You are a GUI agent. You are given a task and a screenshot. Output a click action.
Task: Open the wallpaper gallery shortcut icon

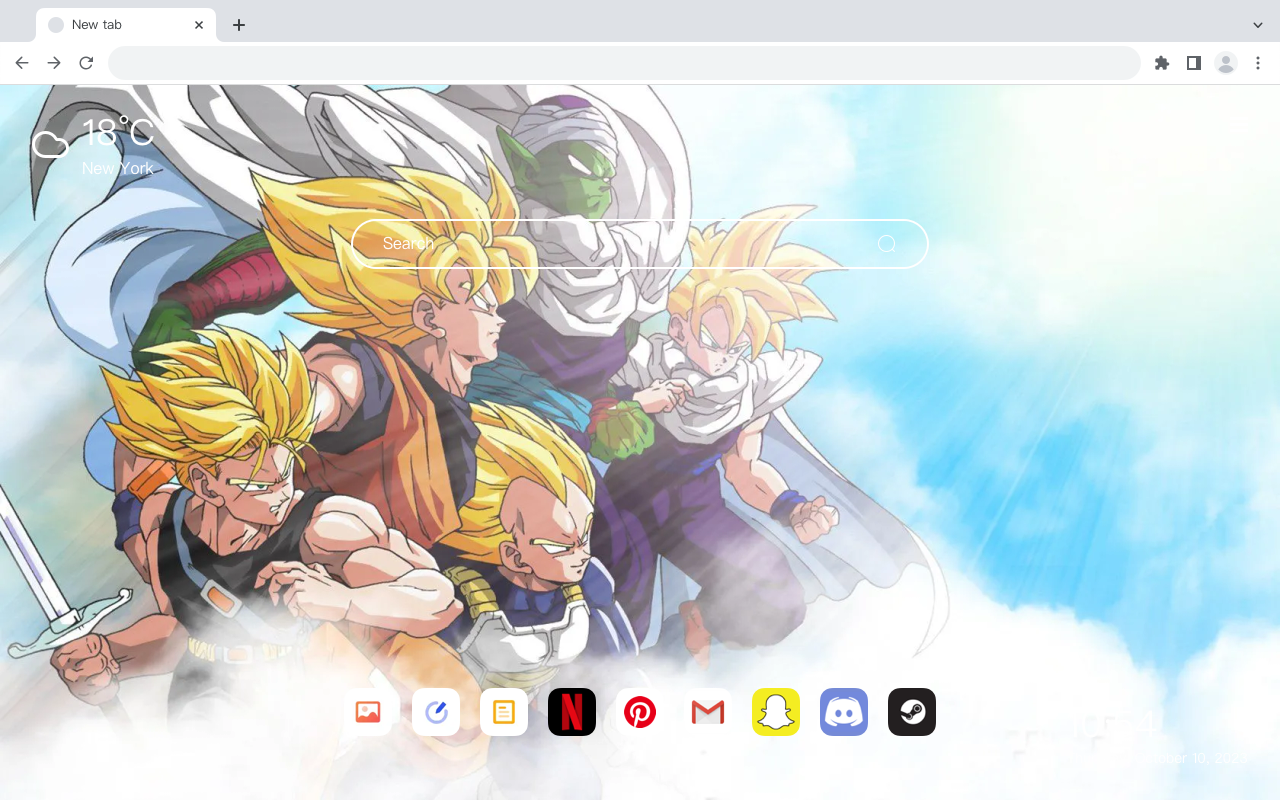click(368, 712)
